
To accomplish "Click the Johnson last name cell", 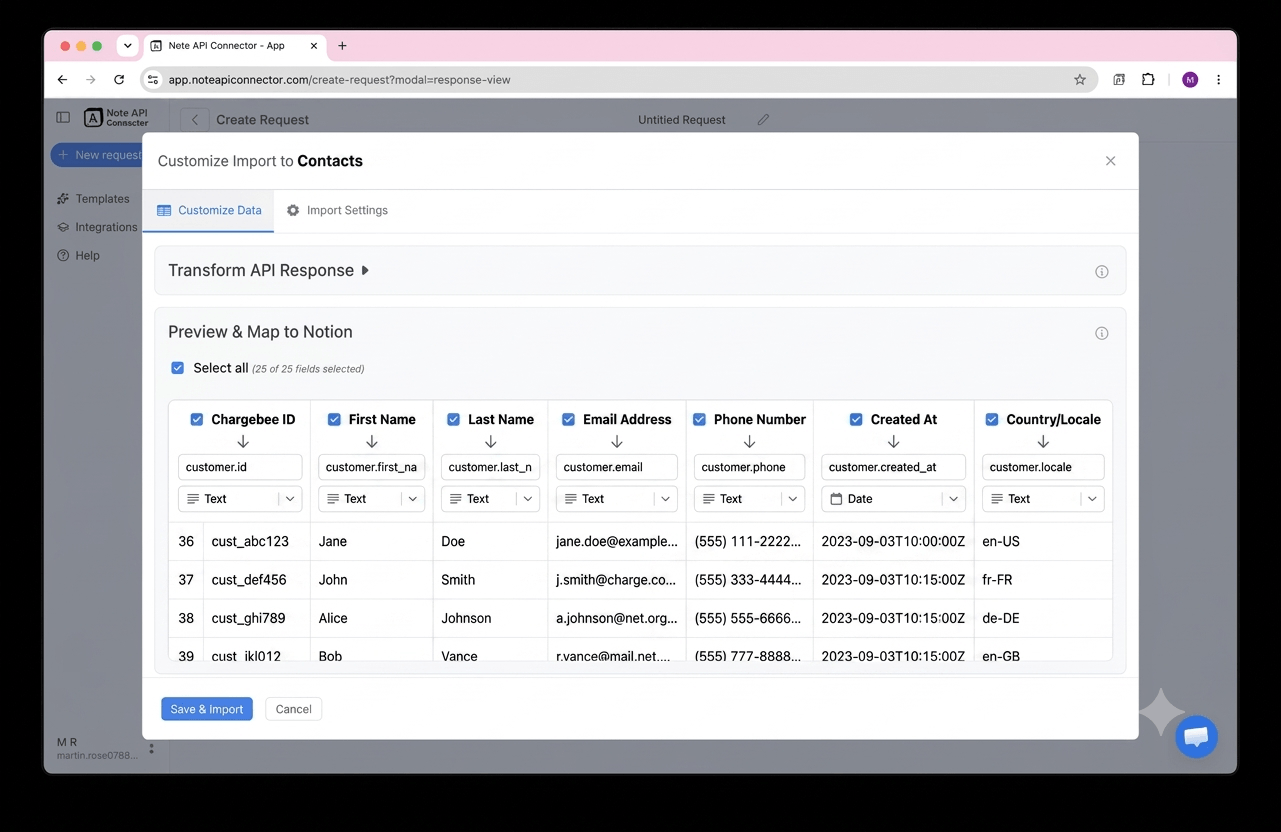I will click(490, 618).
